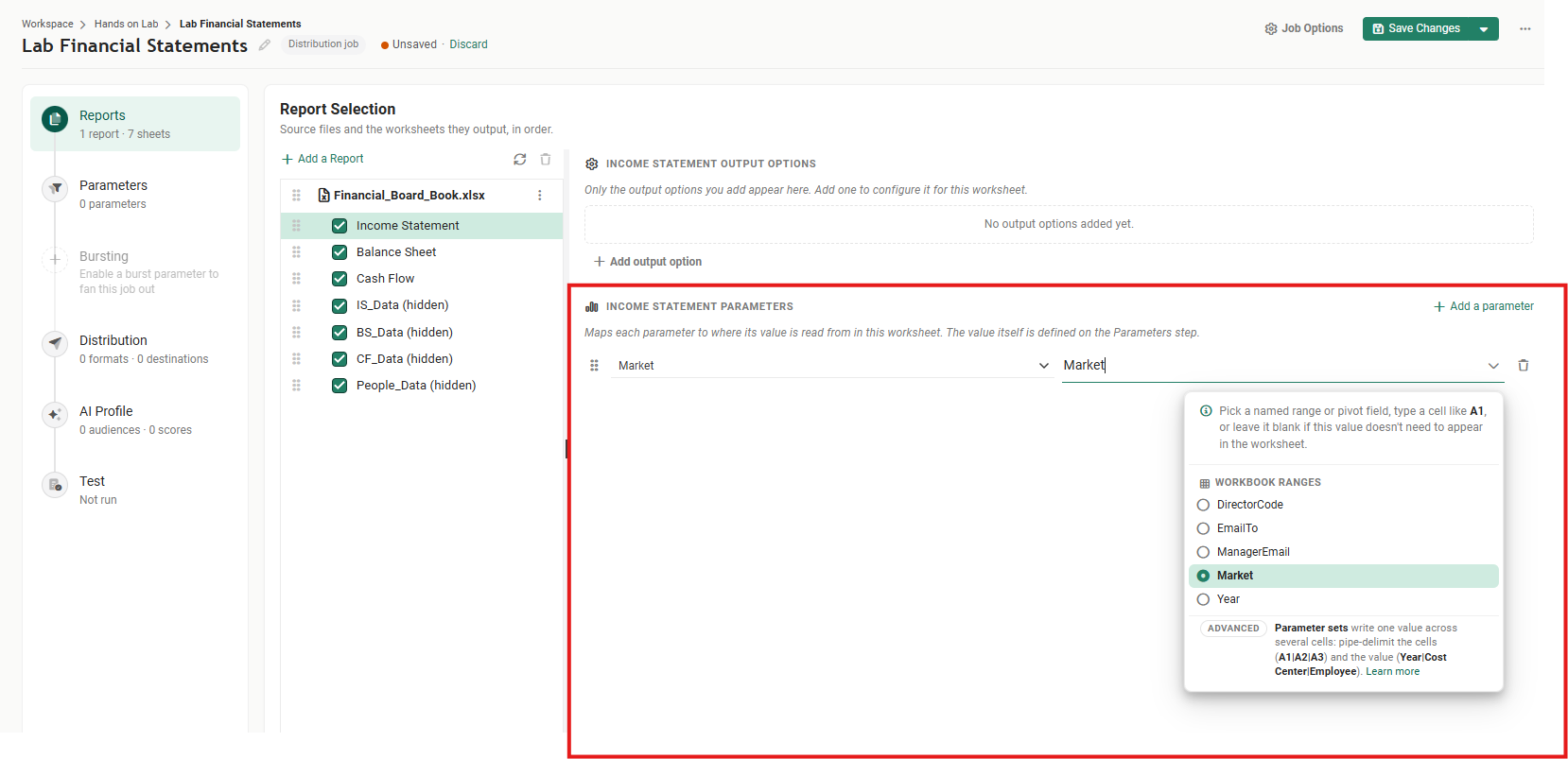The image size is (1568, 759).
Task: Open the Distribution paper-plane step icon
Action: click(x=55, y=343)
